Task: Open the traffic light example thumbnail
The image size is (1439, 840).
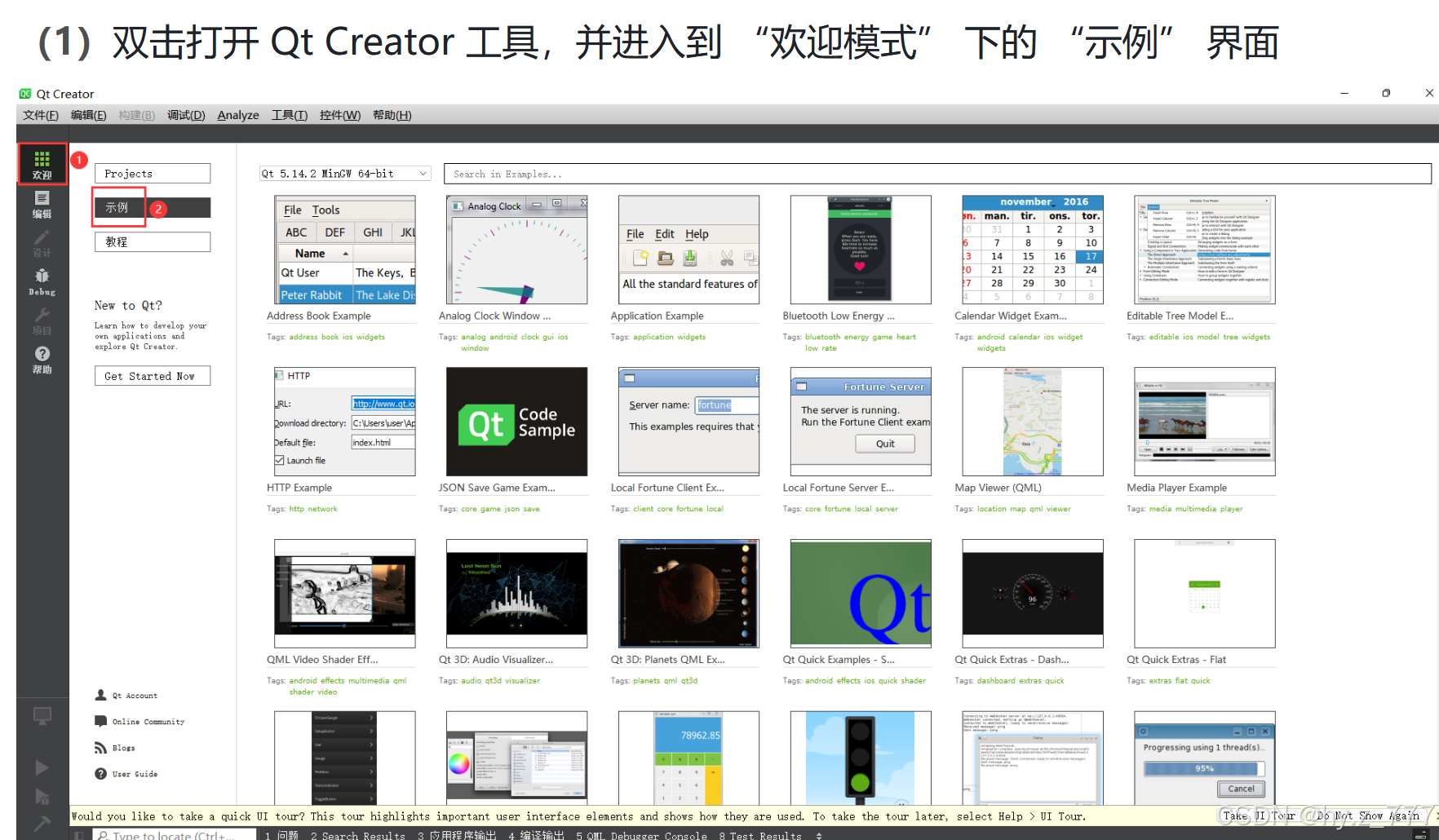Action: [x=861, y=758]
